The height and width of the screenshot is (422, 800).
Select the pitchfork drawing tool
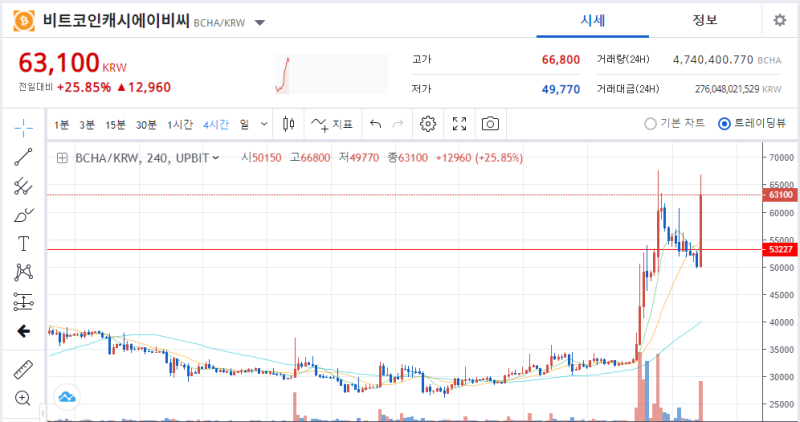(x=23, y=186)
